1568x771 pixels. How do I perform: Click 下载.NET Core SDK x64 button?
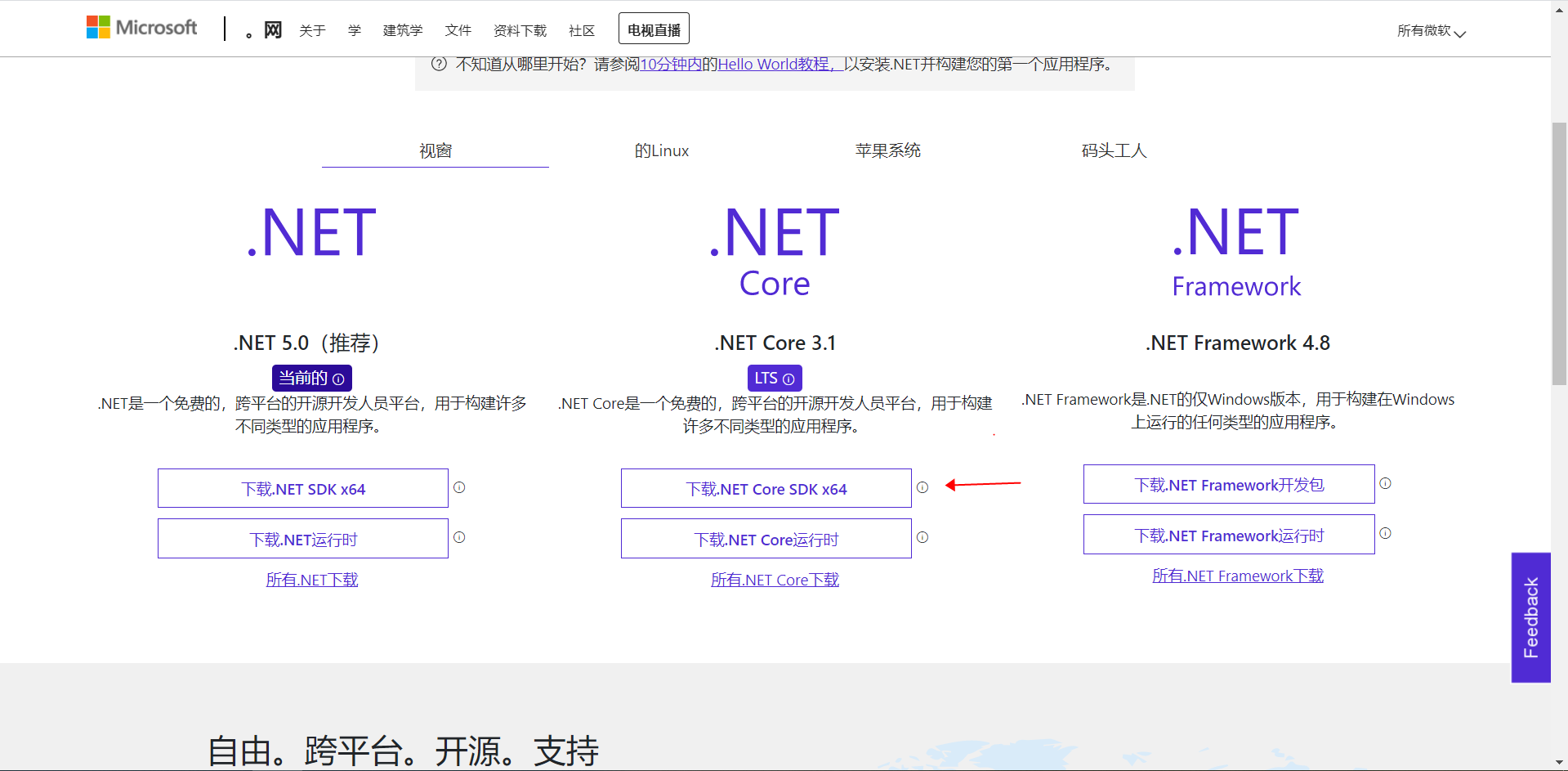coord(766,488)
